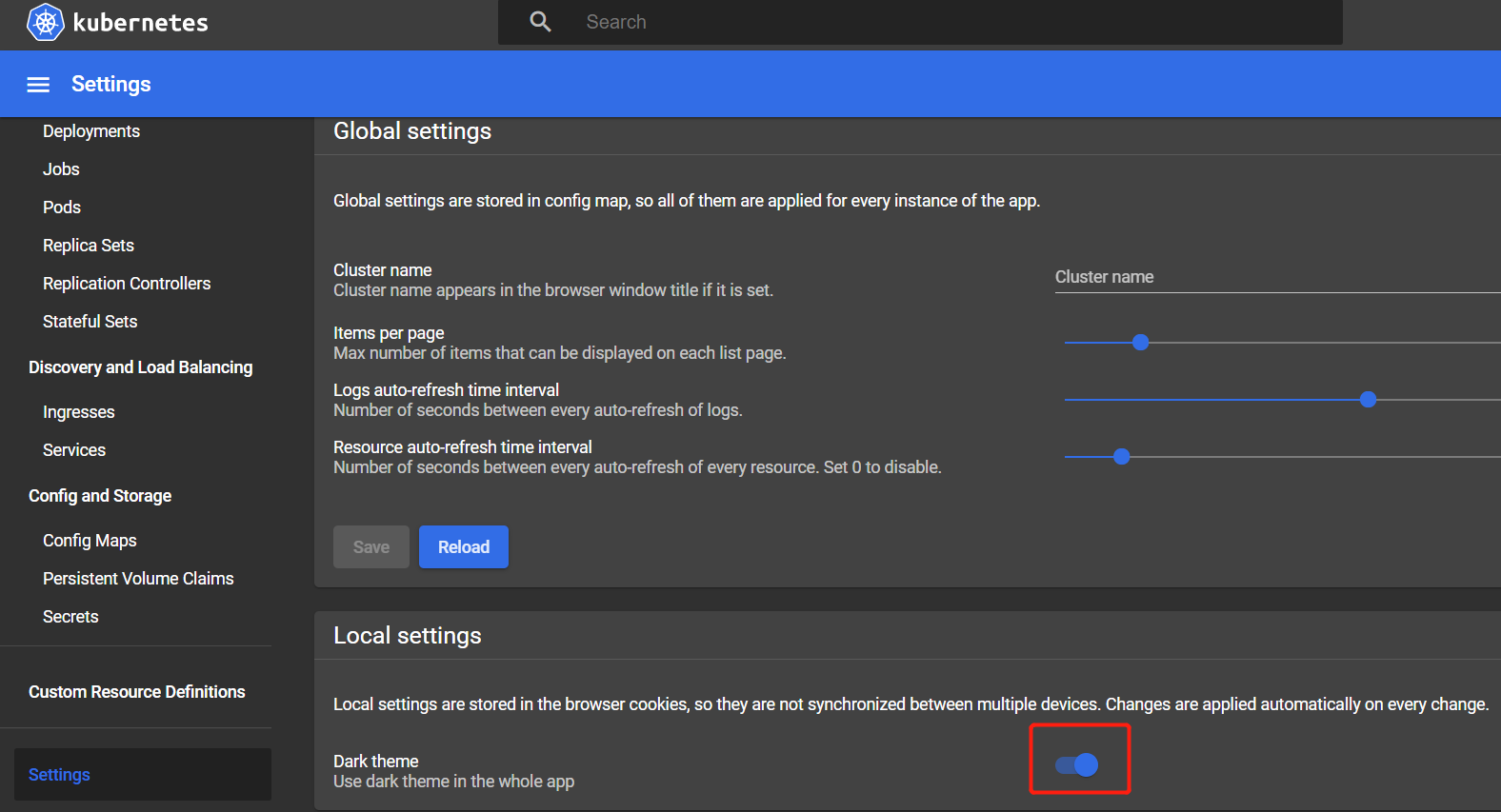The image size is (1501, 812).
Task: Click the Logs auto-refresh interval slider handle
Action: [x=1368, y=400]
